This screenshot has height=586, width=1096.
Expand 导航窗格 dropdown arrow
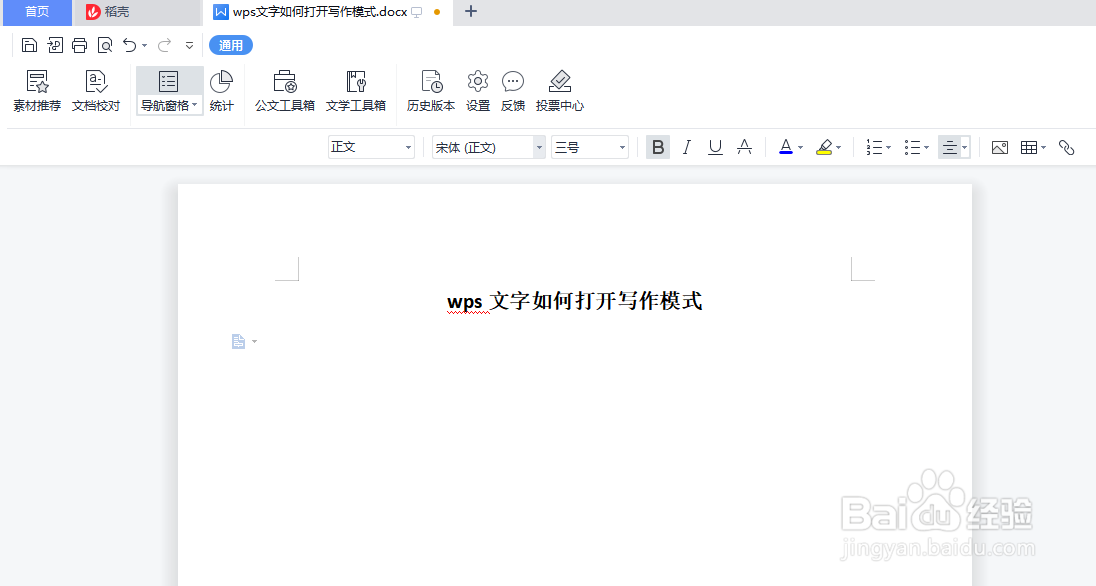[194, 106]
